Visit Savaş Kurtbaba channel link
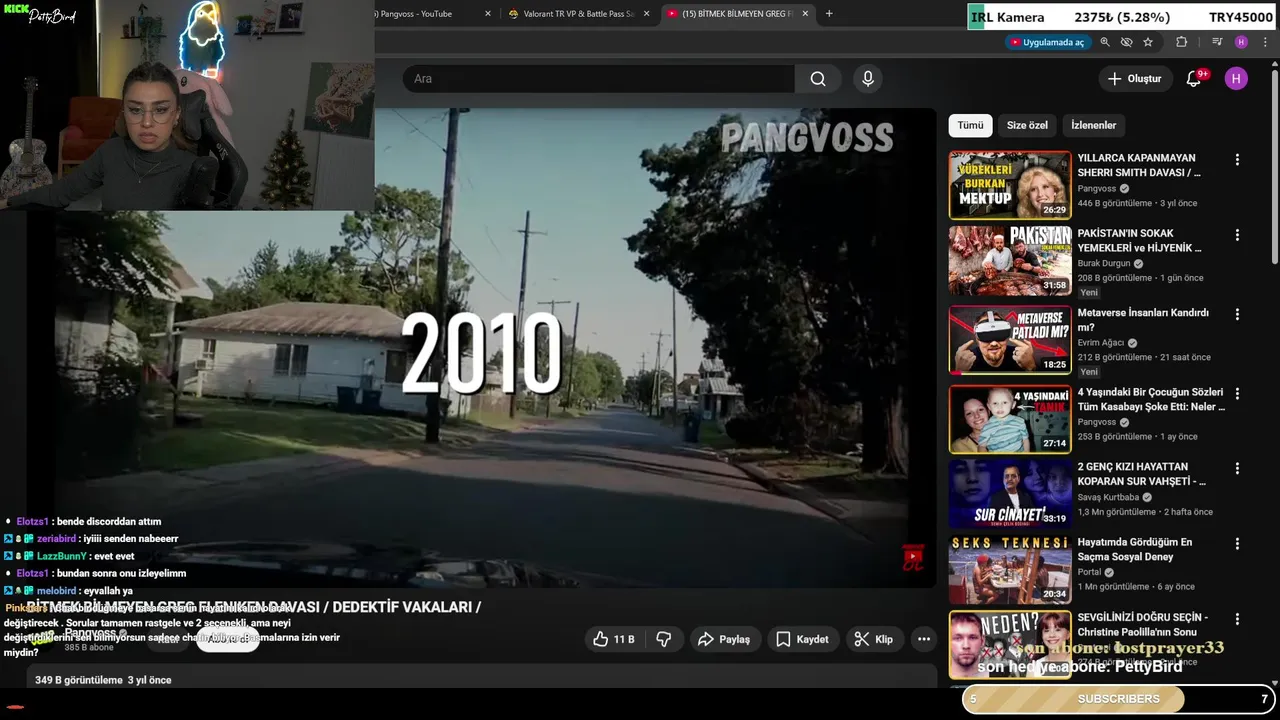 1108,497
